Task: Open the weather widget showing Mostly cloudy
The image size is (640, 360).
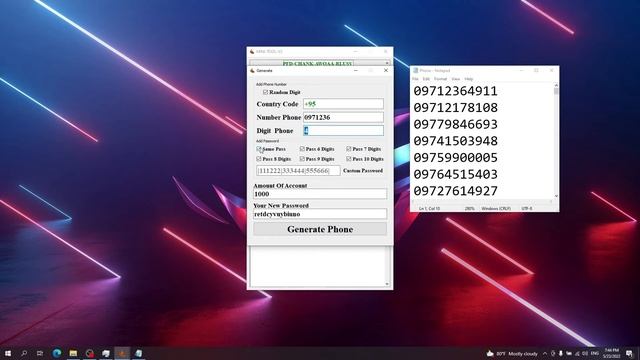Action: (512, 353)
